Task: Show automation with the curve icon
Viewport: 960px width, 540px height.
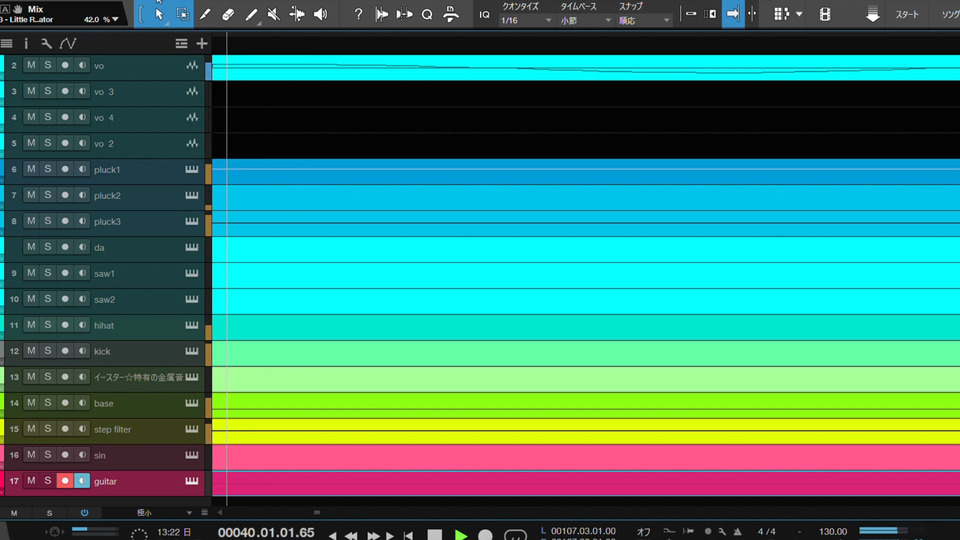Action: [x=67, y=43]
